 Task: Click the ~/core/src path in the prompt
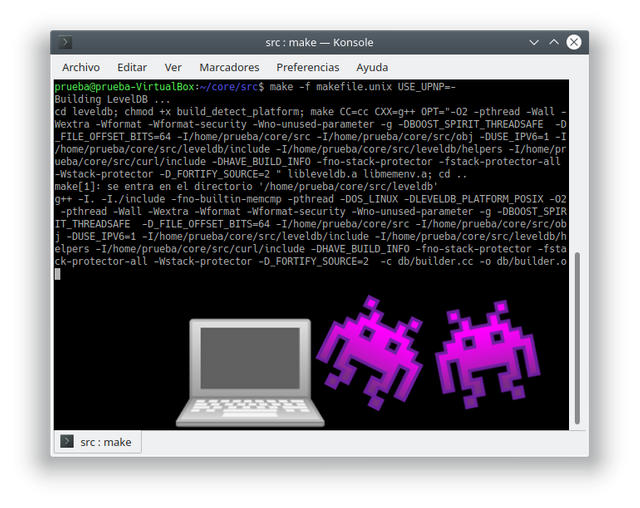pos(229,87)
